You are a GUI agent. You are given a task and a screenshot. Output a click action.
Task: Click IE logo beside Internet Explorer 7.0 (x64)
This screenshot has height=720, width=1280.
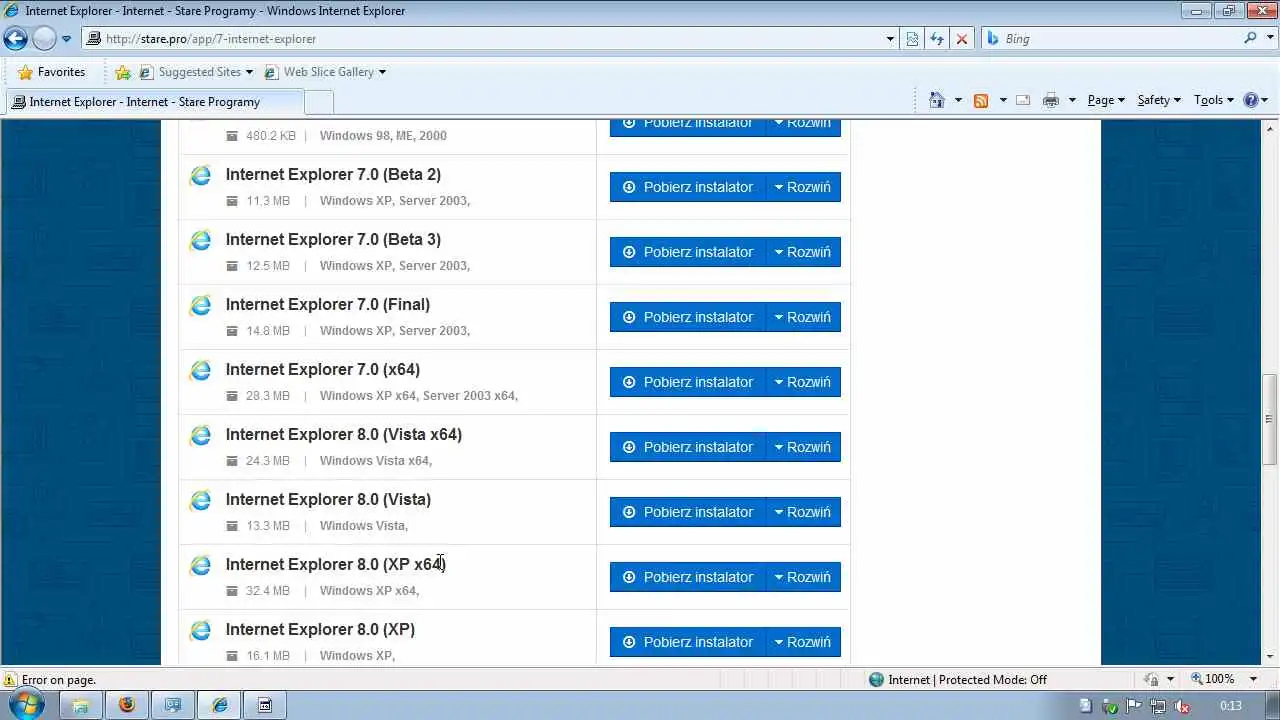pyautogui.click(x=200, y=370)
